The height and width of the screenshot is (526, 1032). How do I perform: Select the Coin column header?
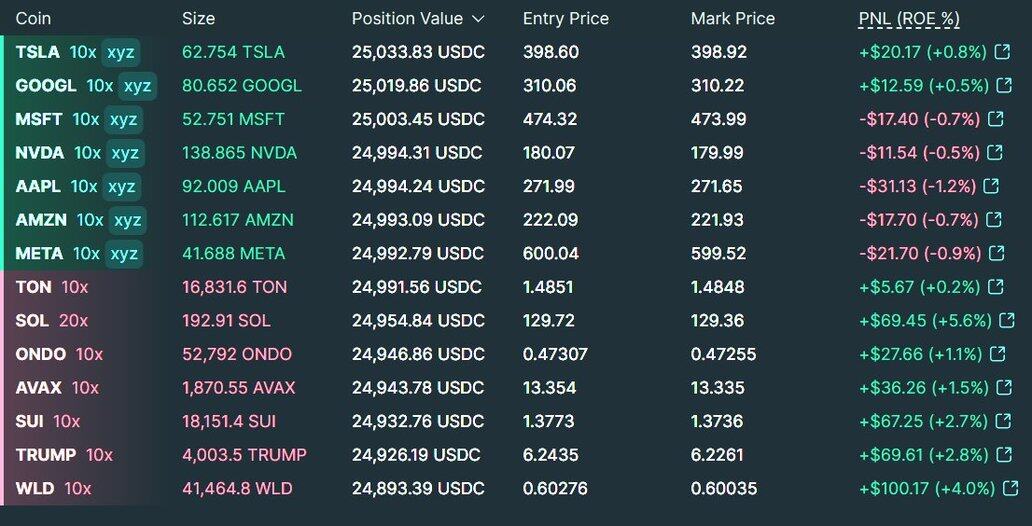33,19
